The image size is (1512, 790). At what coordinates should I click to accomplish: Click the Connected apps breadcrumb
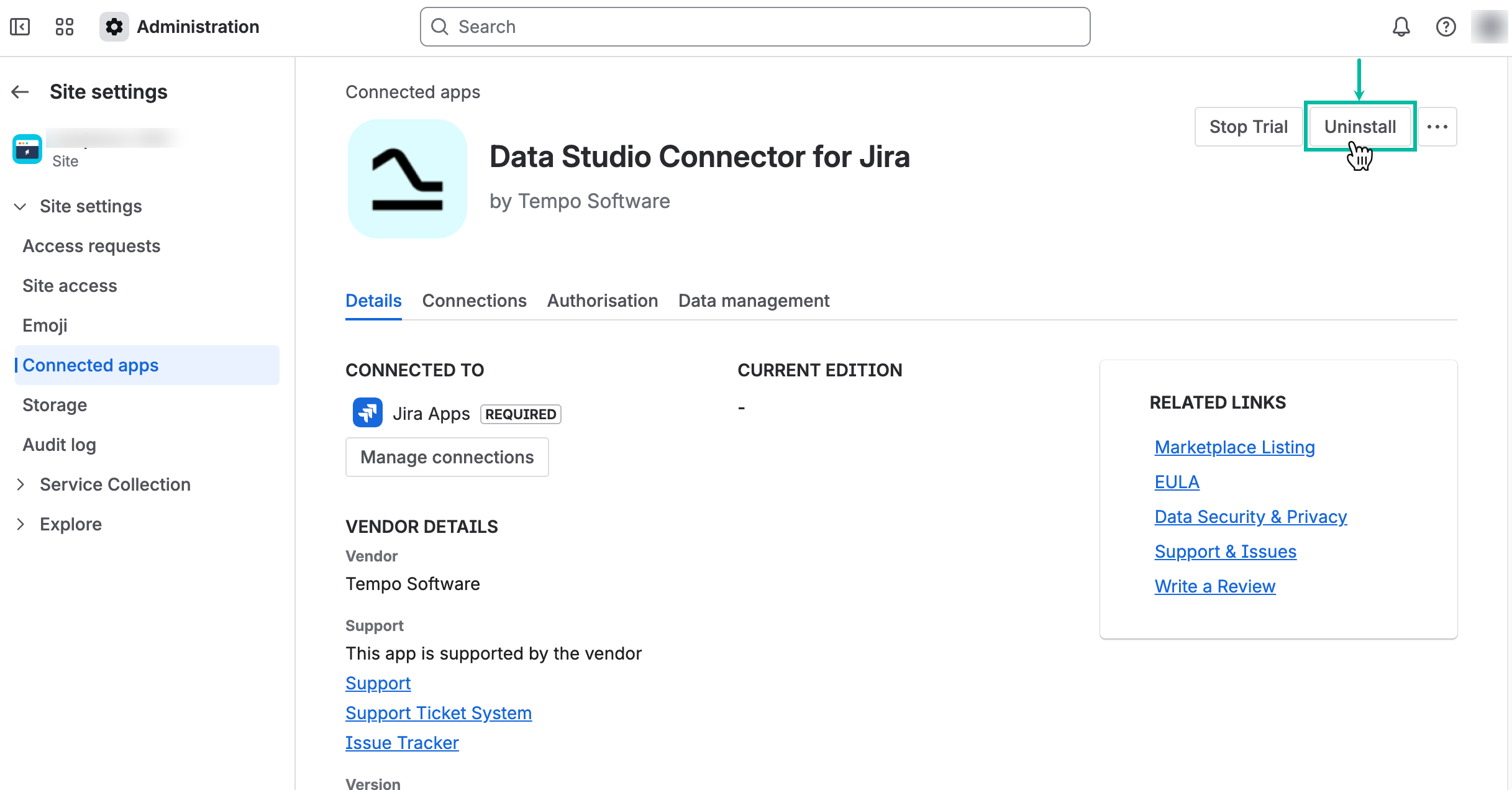(x=412, y=92)
